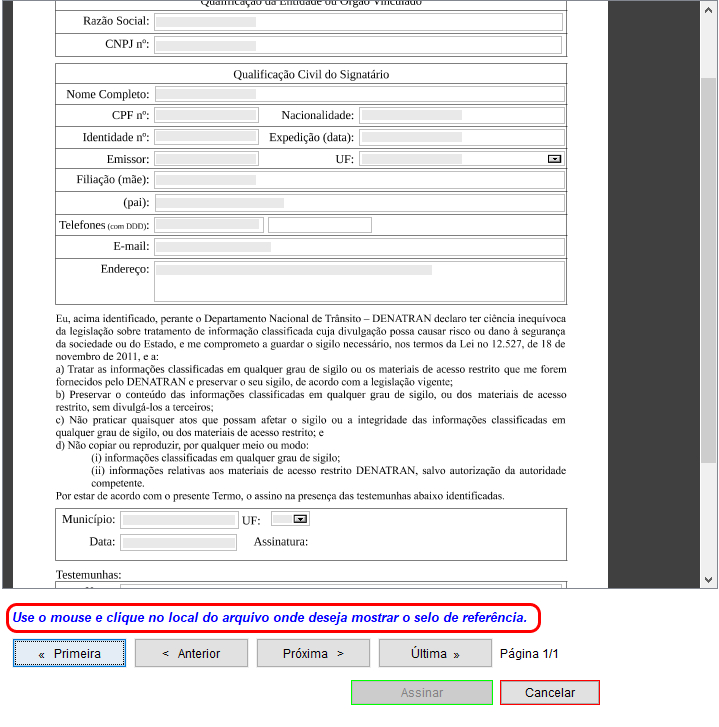Click the E-mail input field

coord(360,247)
